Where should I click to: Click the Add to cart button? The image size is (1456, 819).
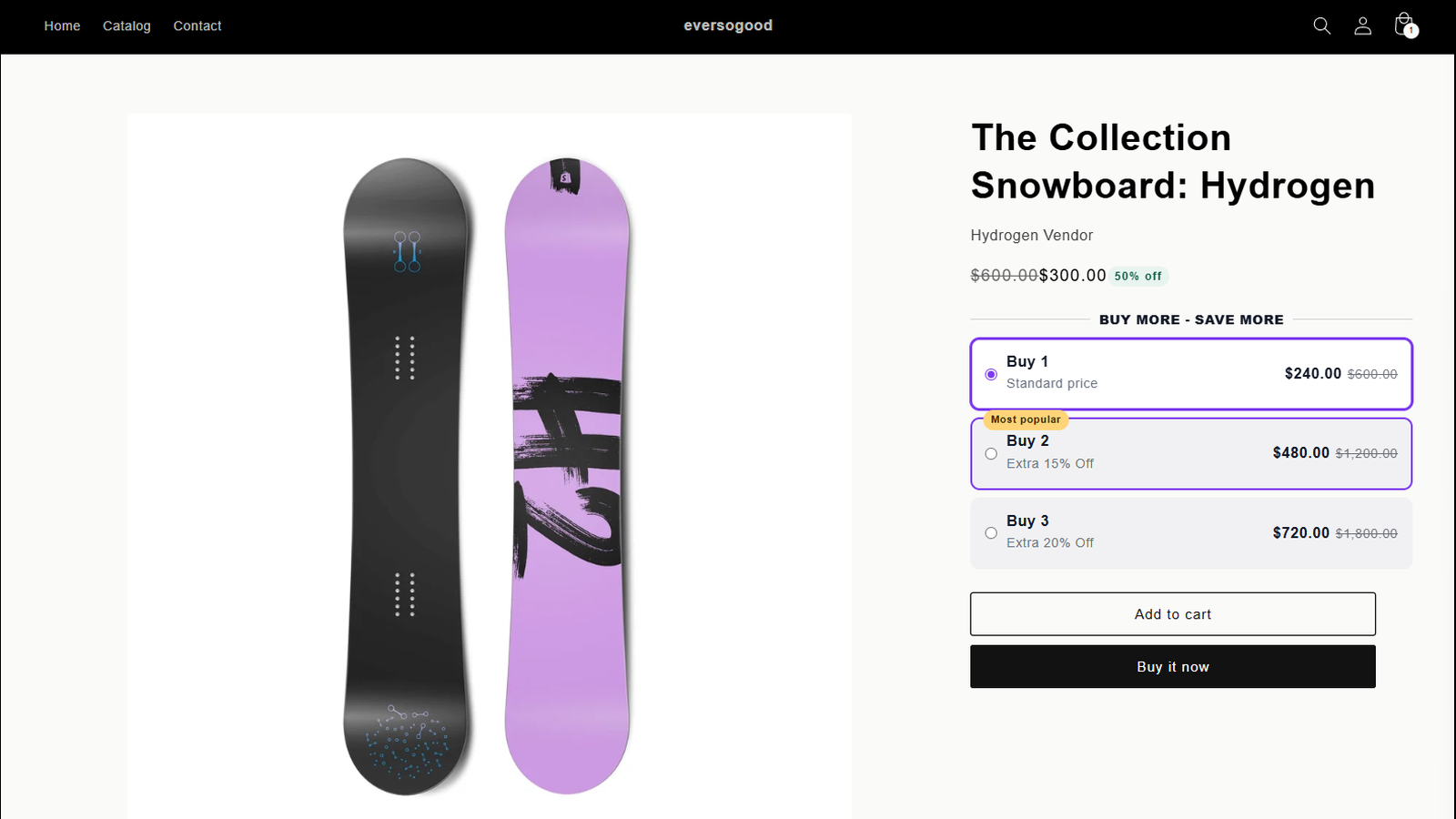pyautogui.click(x=1173, y=614)
